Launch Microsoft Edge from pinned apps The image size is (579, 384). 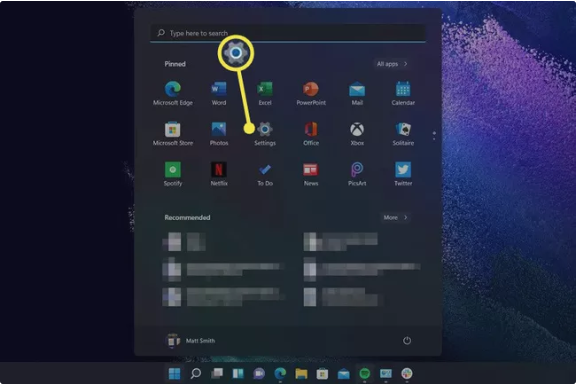click(173, 93)
